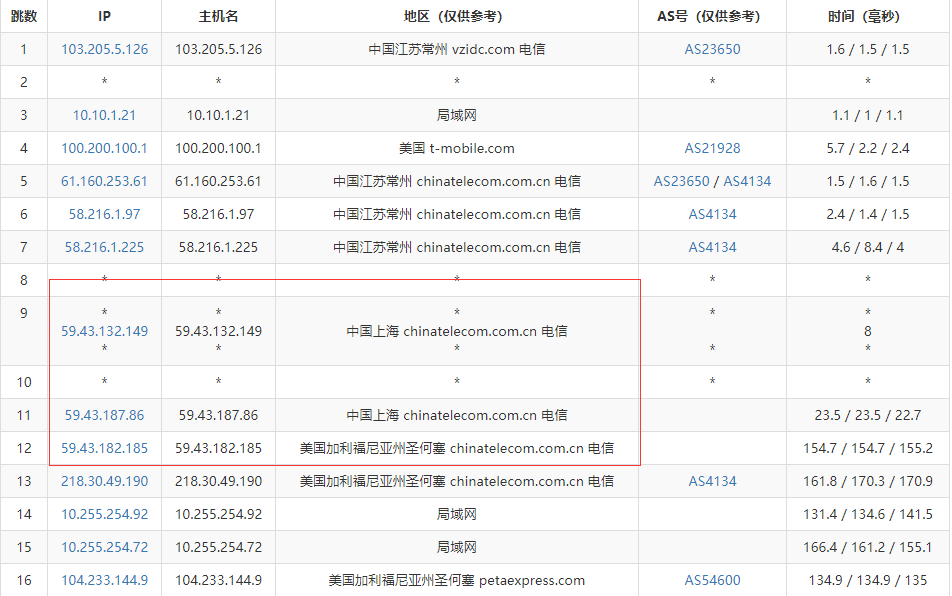Click AS23650 link in hop 5 row

[x=681, y=181]
